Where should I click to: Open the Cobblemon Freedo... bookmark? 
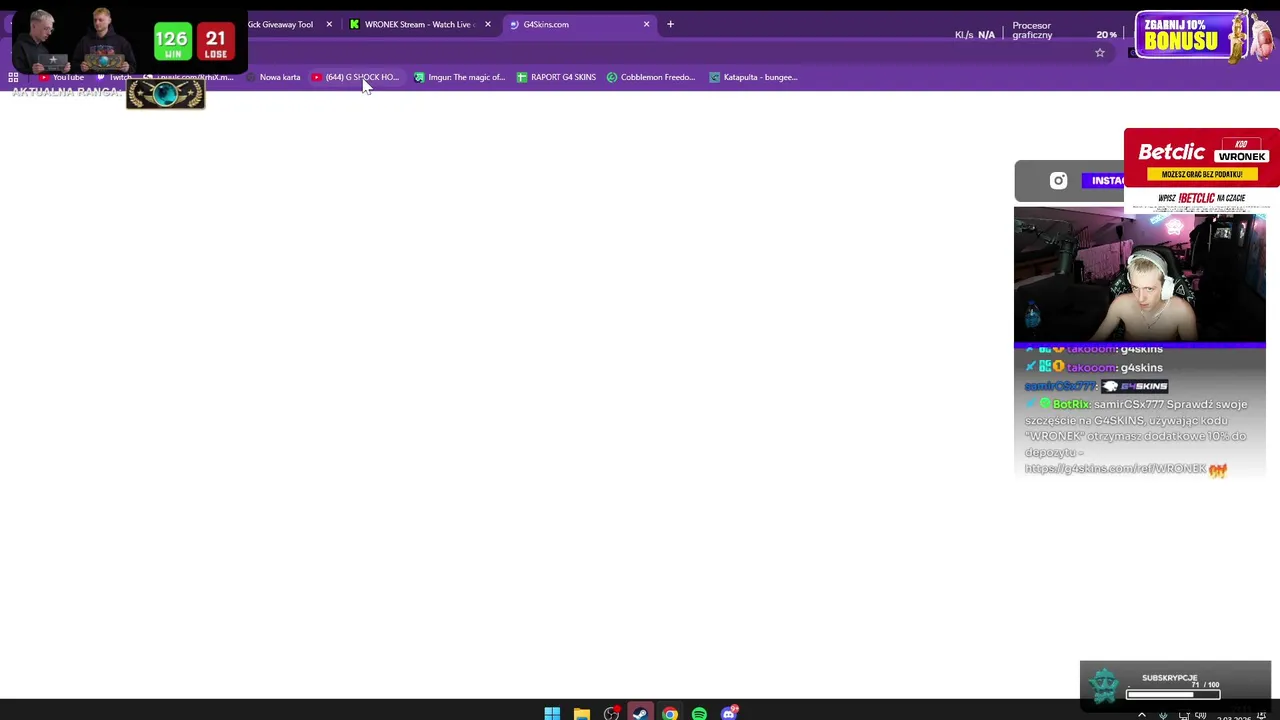(x=651, y=77)
